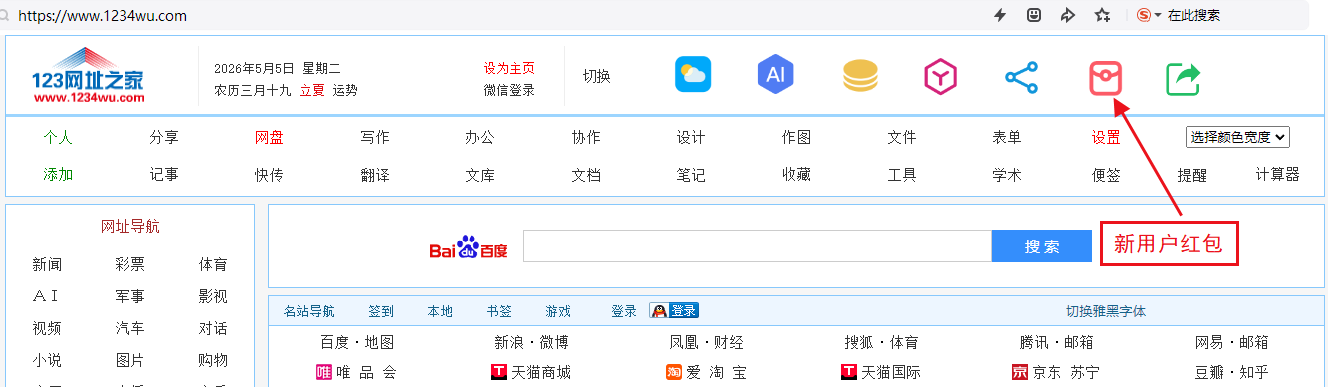Click the browser address bar URL

pos(103,16)
